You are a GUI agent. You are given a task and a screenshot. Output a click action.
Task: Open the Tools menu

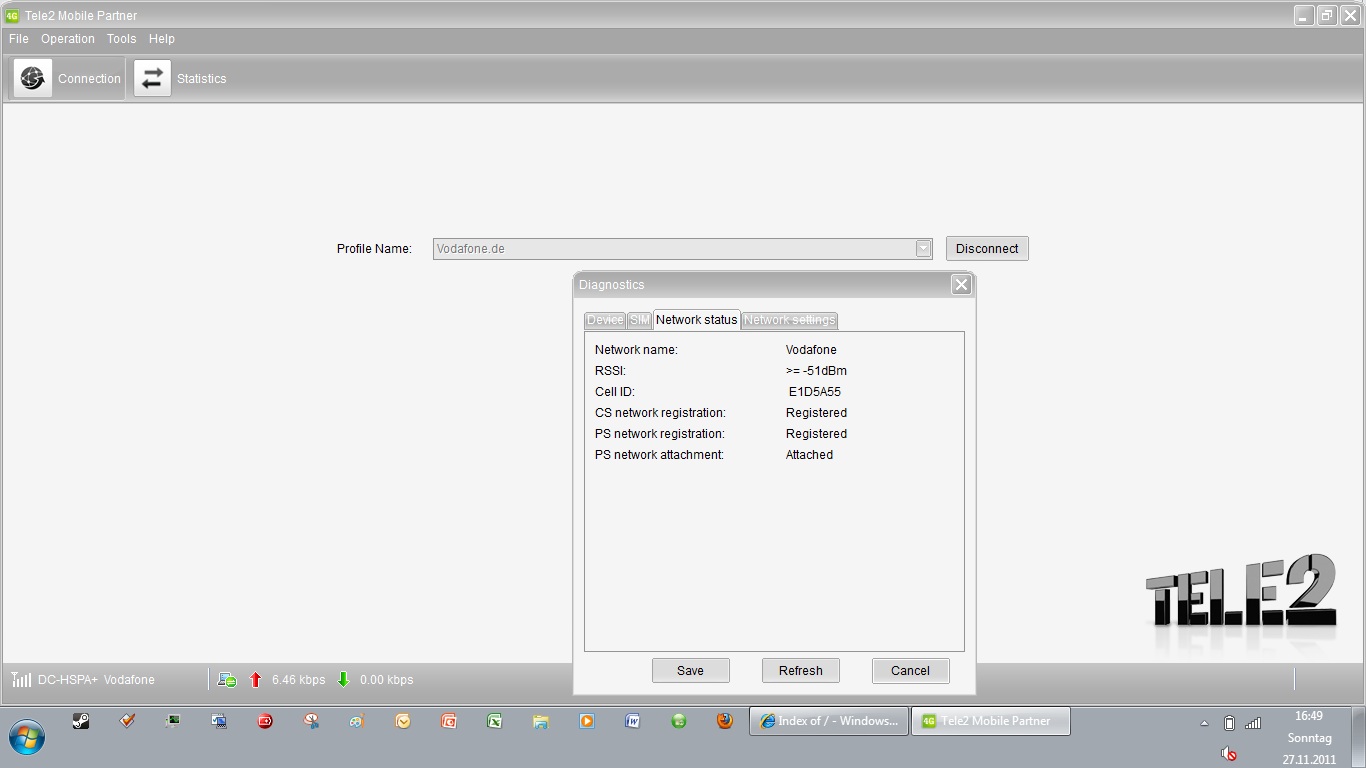click(x=121, y=39)
